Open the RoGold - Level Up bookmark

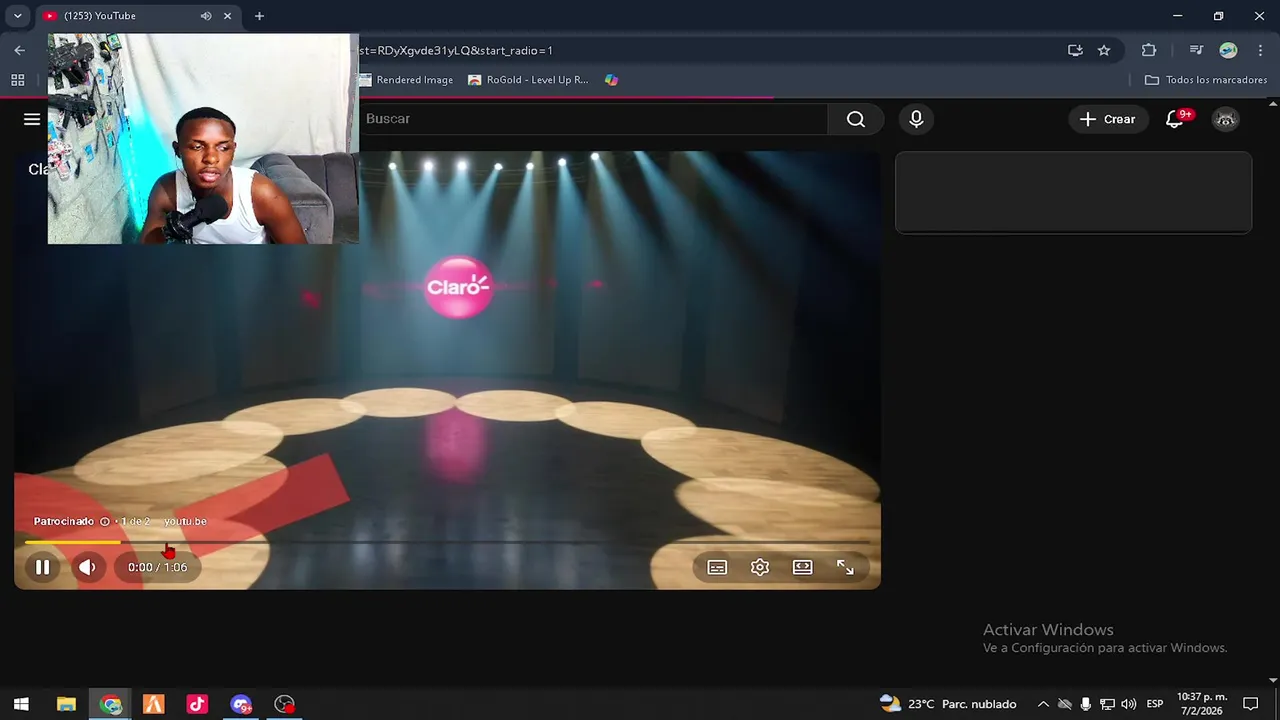tap(528, 80)
